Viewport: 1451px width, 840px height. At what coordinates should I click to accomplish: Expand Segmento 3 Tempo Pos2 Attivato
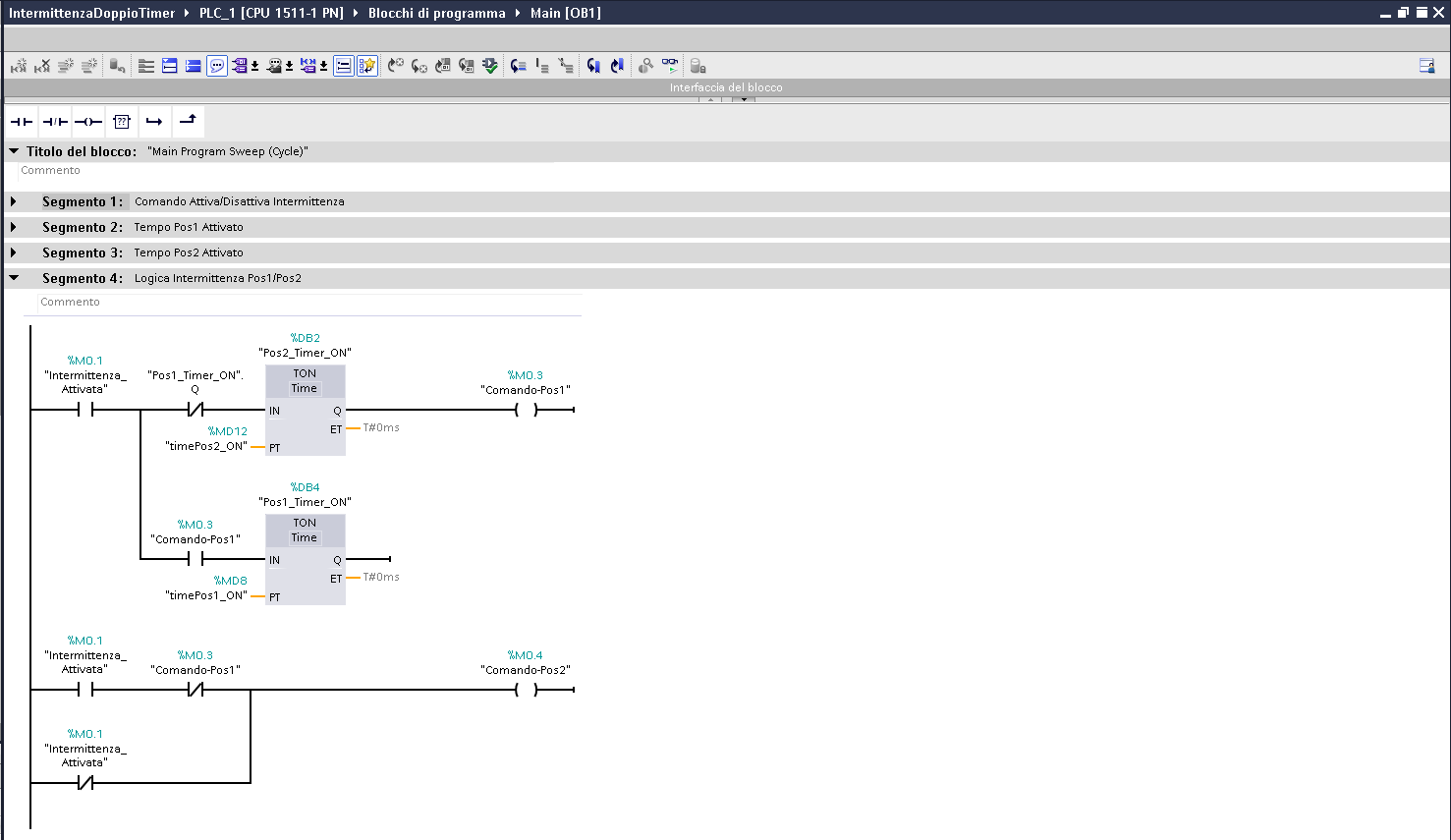pyautogui.click(x=14, y=252)
